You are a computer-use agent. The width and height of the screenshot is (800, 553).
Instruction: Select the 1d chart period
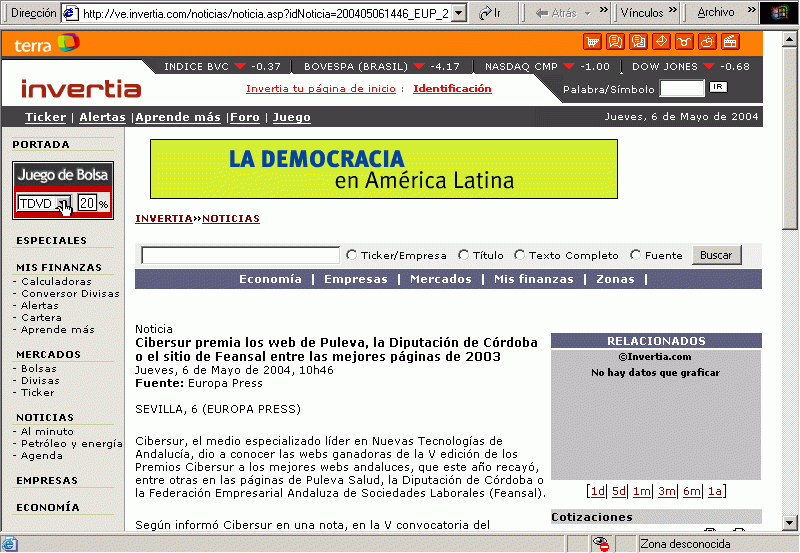click(597, 491)
